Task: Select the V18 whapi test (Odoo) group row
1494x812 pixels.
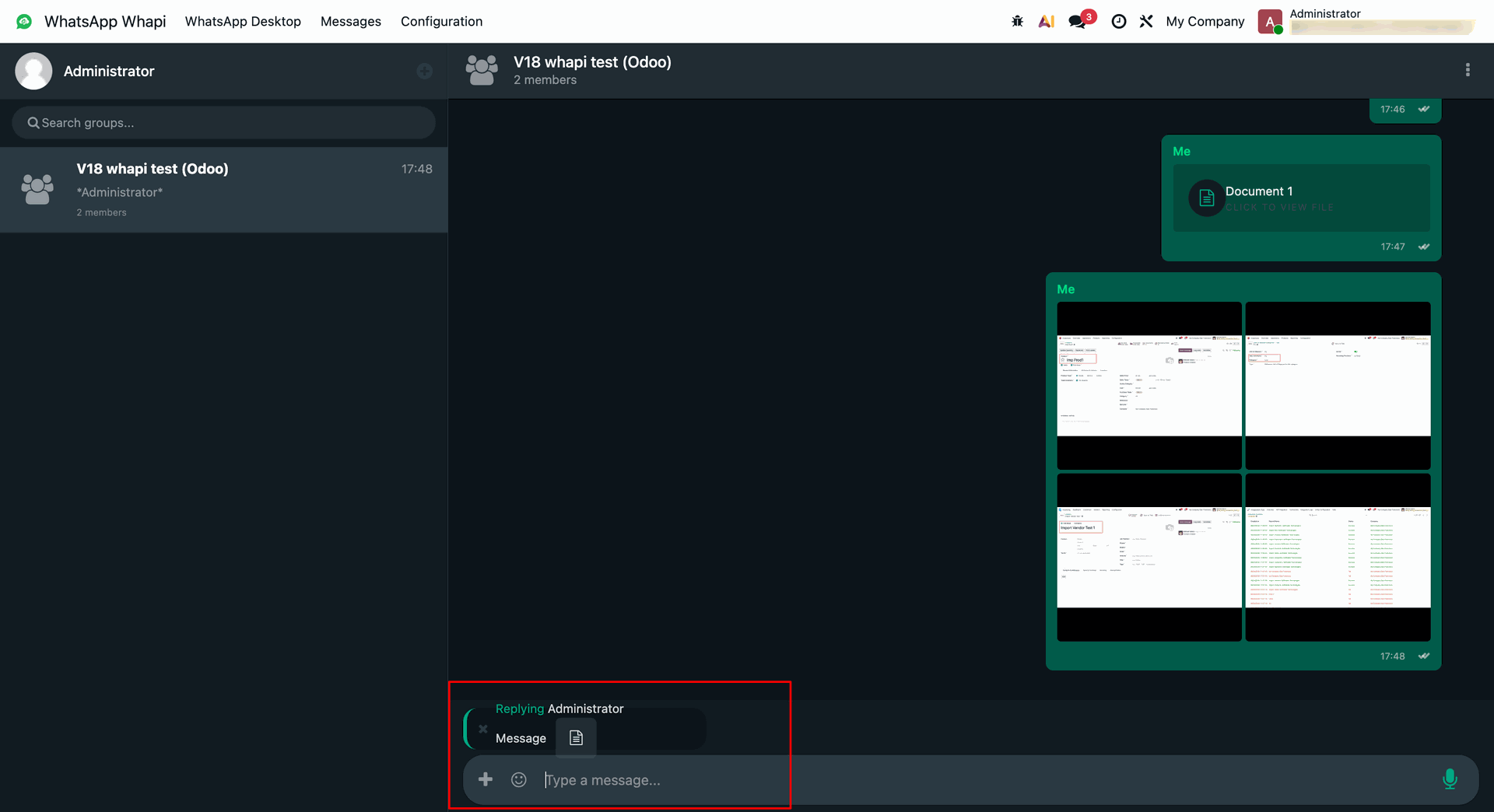Action: tap(223, 190)
